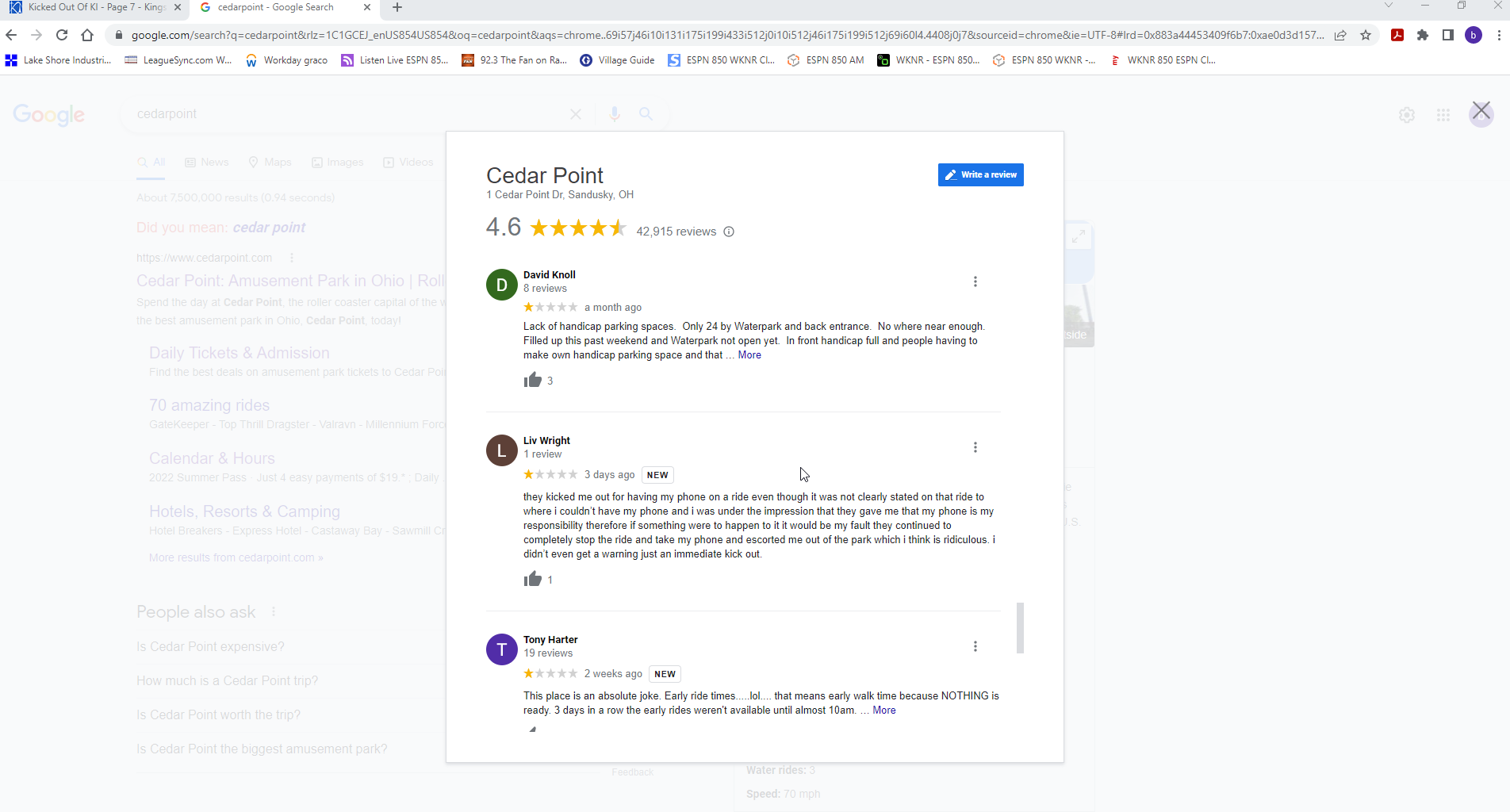Switch to the Kicked Out Of KI tab

[x=94, y=7]
